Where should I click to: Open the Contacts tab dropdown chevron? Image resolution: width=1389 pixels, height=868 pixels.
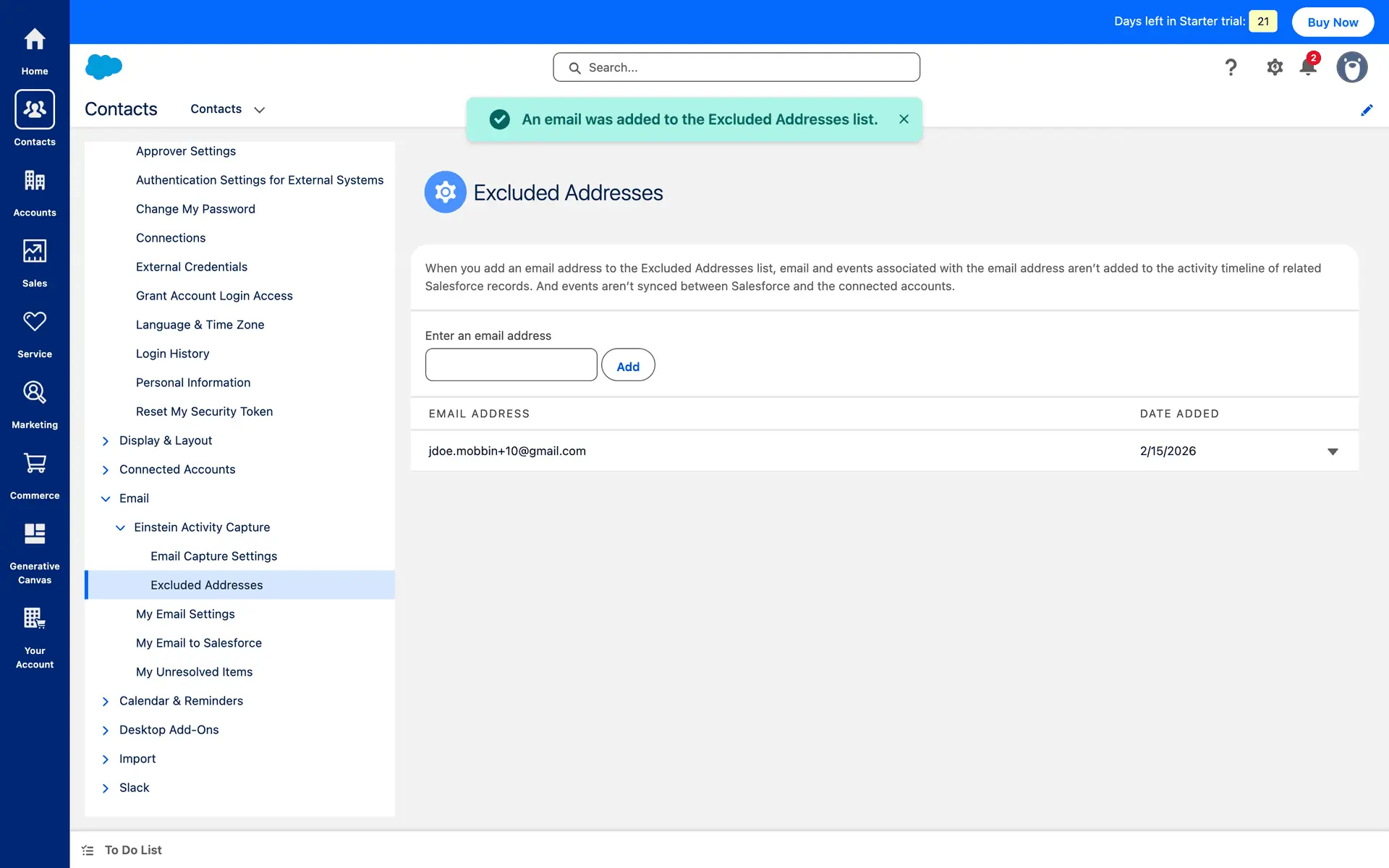pyautogui.click(x=260, y=110)
